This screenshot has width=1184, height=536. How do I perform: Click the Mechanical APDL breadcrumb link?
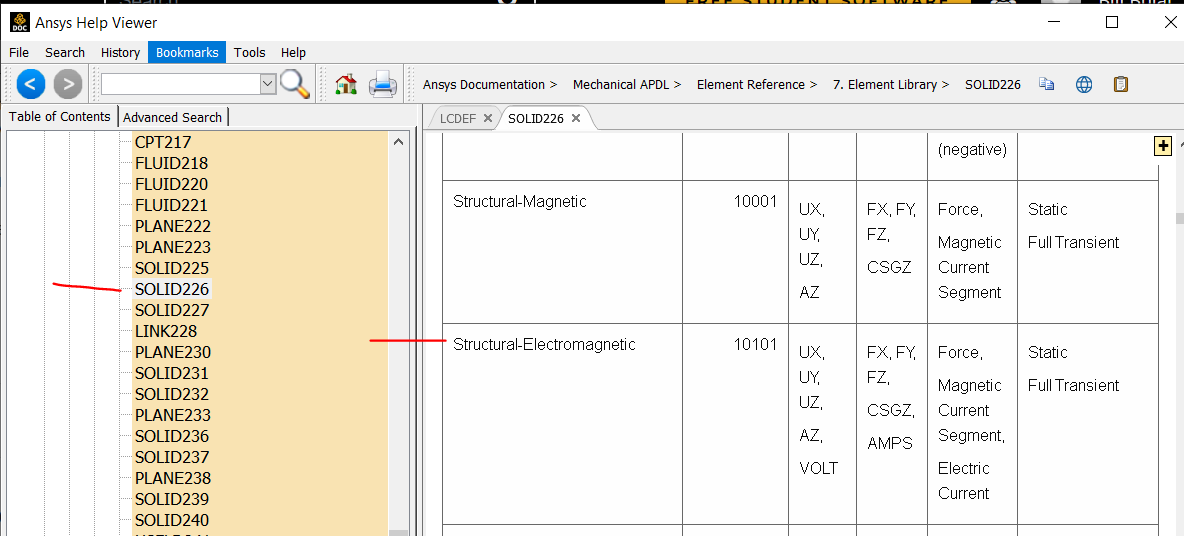pos(621,85)
